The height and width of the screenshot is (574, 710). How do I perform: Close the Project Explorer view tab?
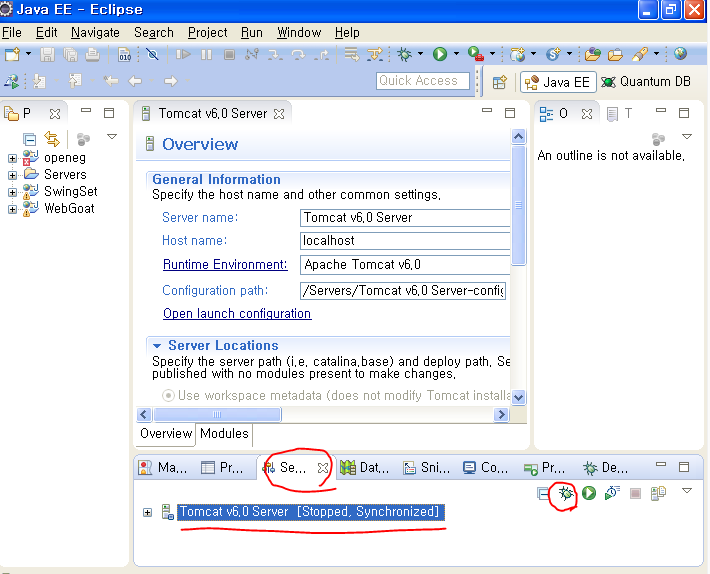click(55, 114)
